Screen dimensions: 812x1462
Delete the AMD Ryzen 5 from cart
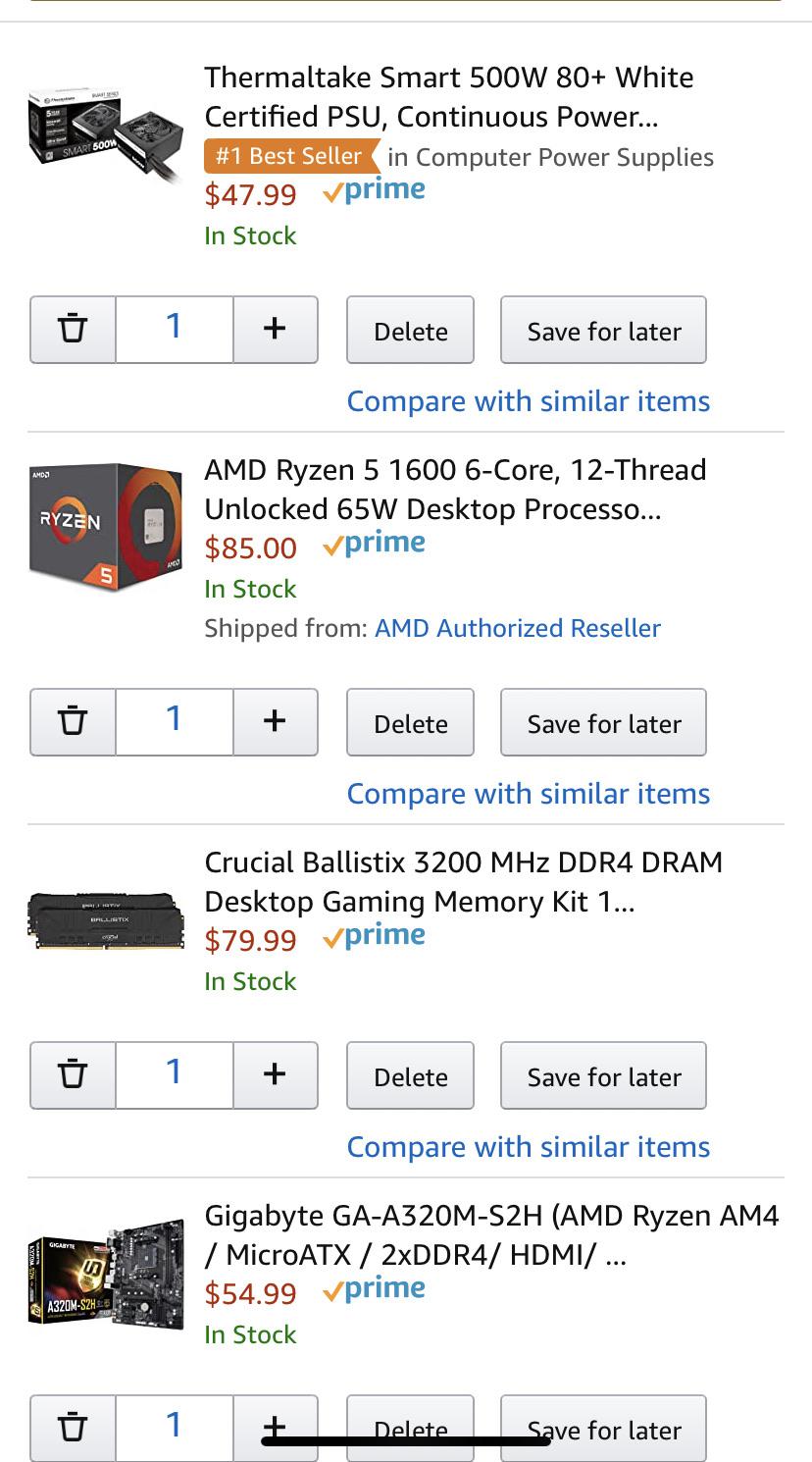pos(410,721)
